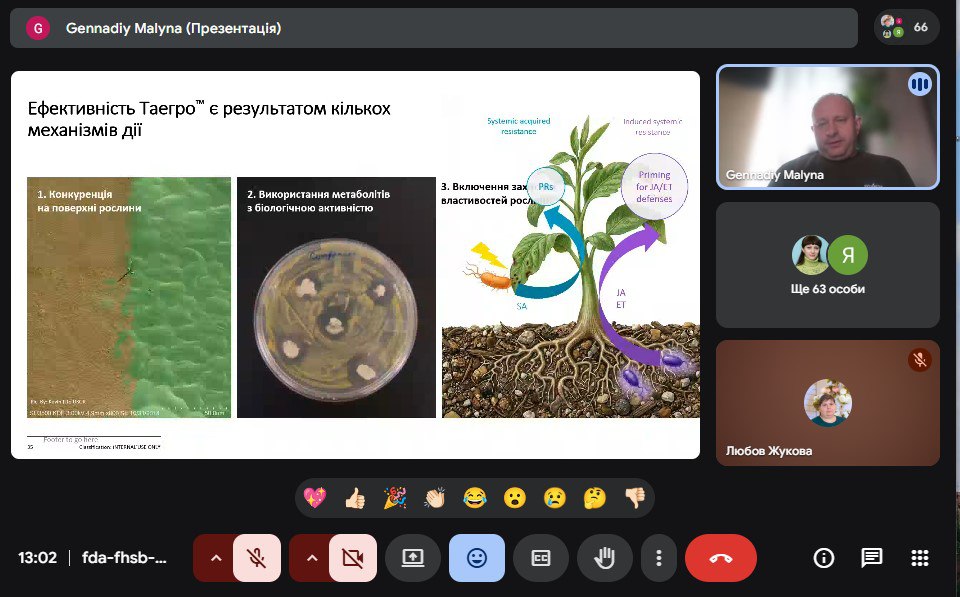Raise your hand

pos(605,558)
